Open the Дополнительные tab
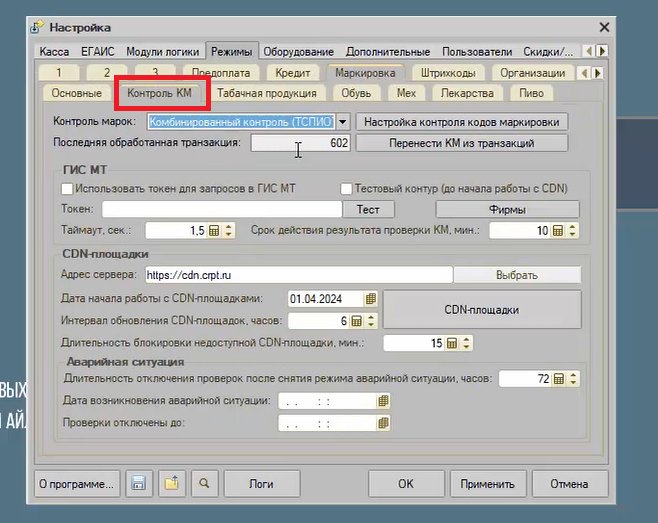The image size is (658, 523). tap(388, 52)
